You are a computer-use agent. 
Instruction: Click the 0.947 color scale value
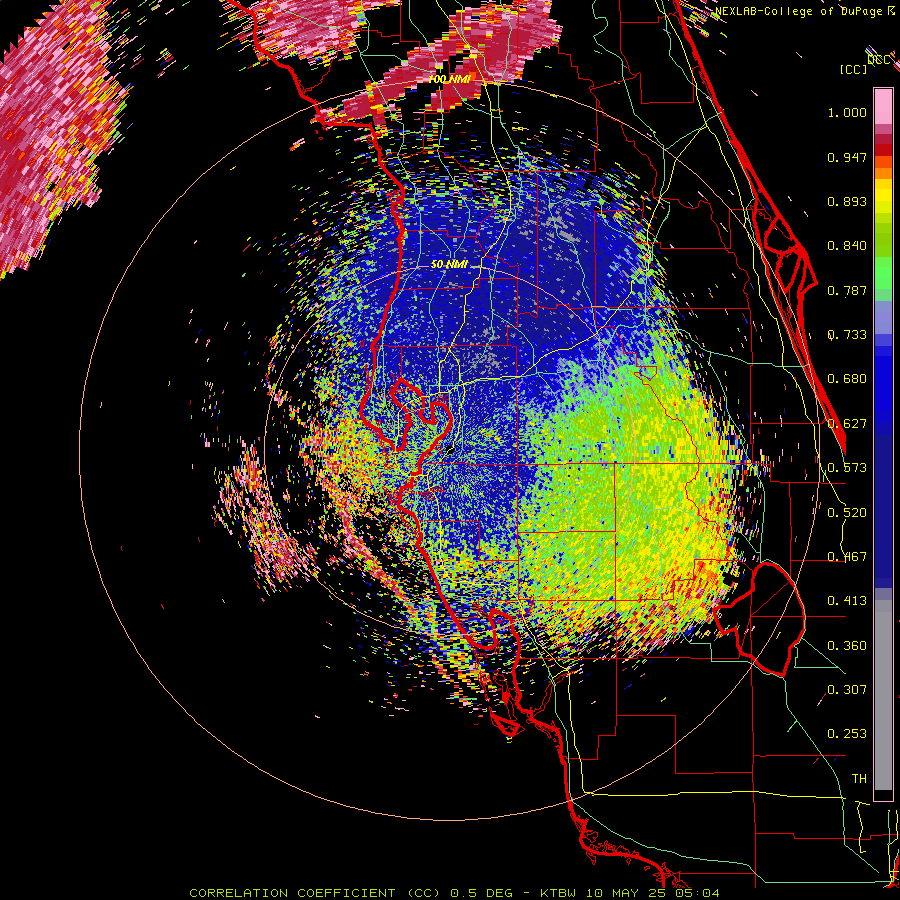coord(847,157)
